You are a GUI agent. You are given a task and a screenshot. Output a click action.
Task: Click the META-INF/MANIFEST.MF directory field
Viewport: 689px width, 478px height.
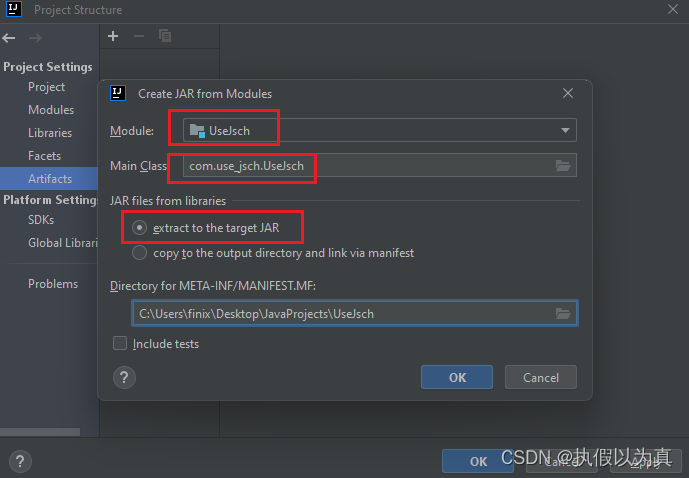tap(355, 314)
